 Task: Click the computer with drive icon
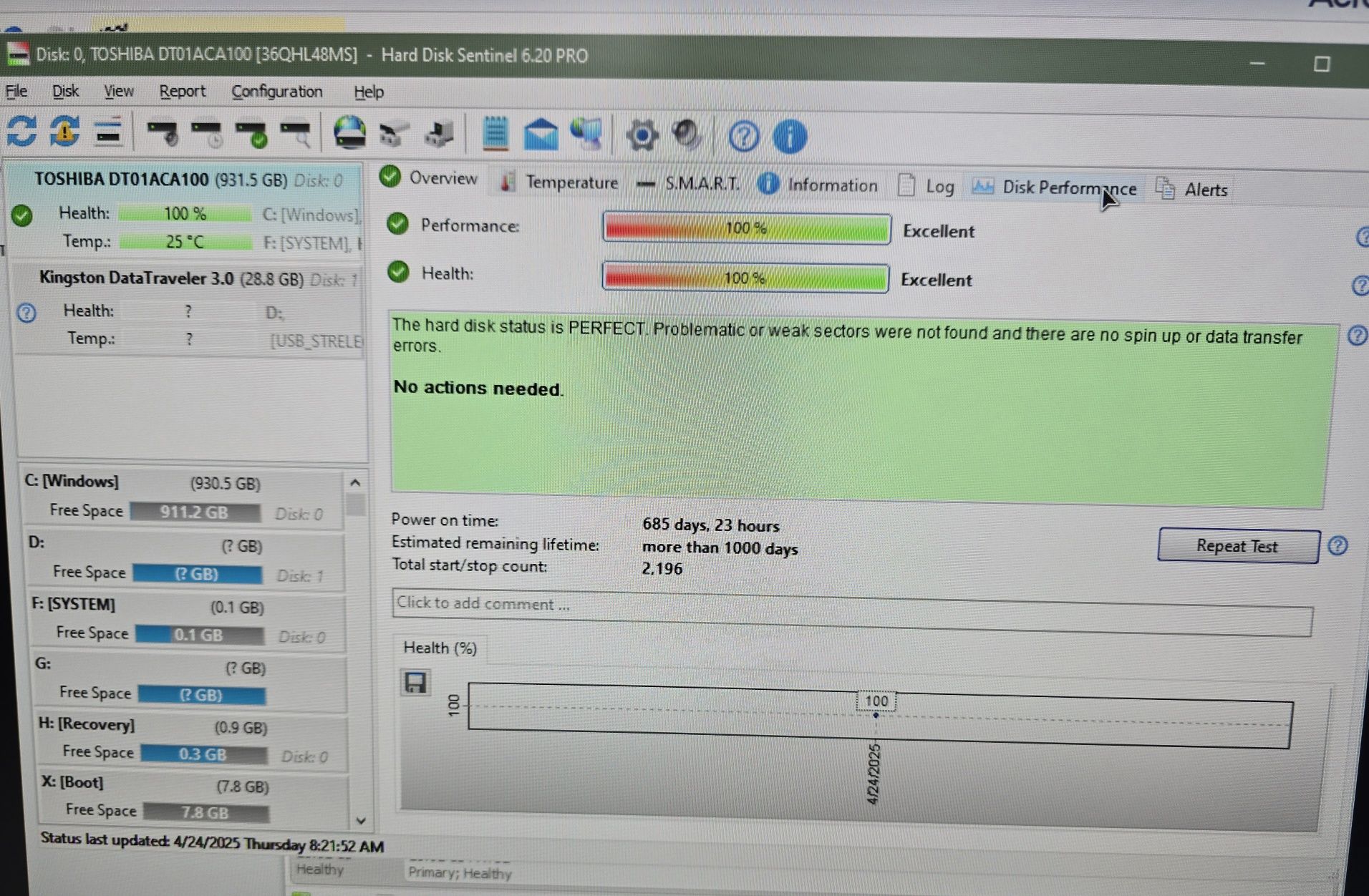point(439,134)
